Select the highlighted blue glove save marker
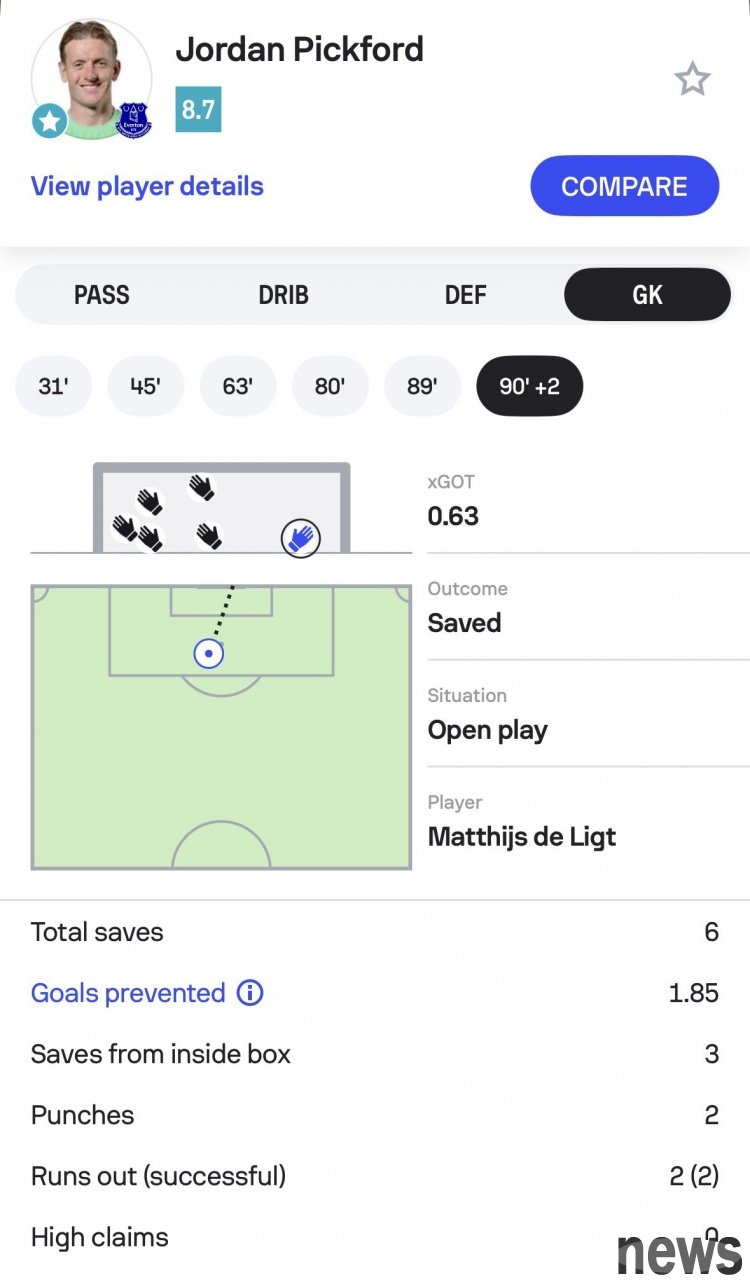The image size is (750, 1280). 300,538
